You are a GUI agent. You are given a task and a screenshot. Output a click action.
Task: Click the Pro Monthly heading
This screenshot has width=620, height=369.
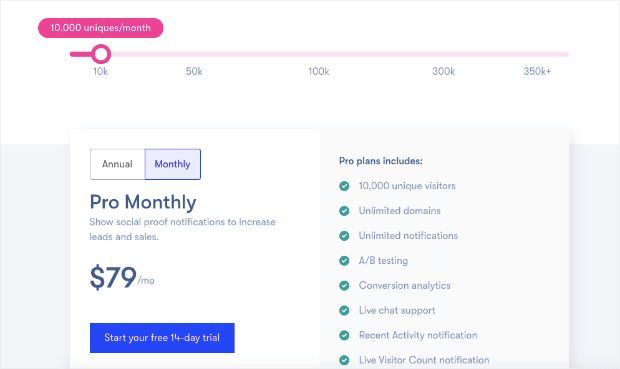pos(143,202)
